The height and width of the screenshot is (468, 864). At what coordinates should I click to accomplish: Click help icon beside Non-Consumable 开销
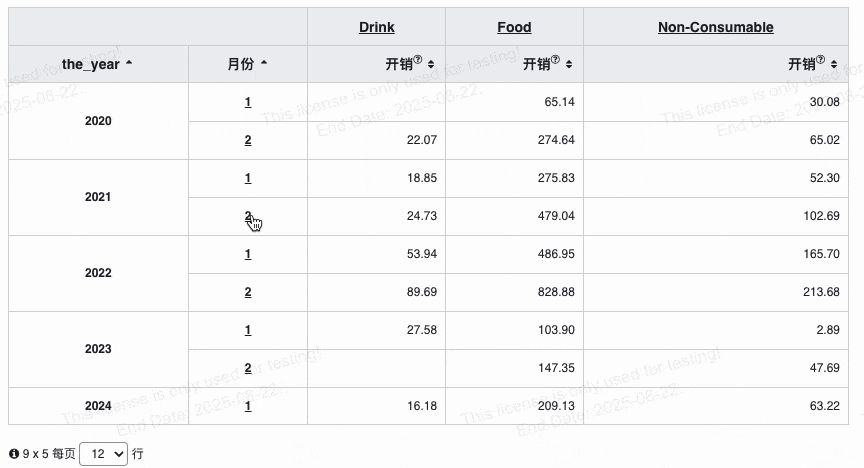click(820, 60)
